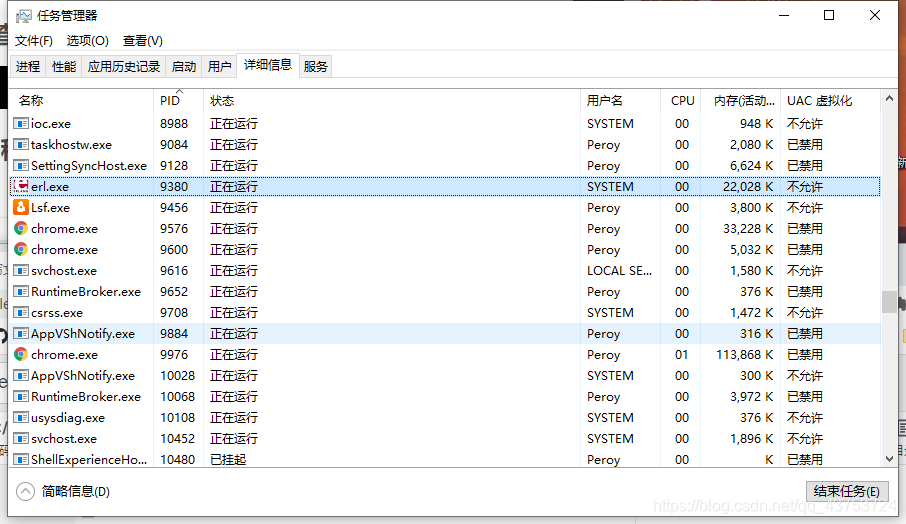Select the SettingSyncHost.exe process name
Image resolution: width=906 pixels, height=524 pixels.
[89, 166]
